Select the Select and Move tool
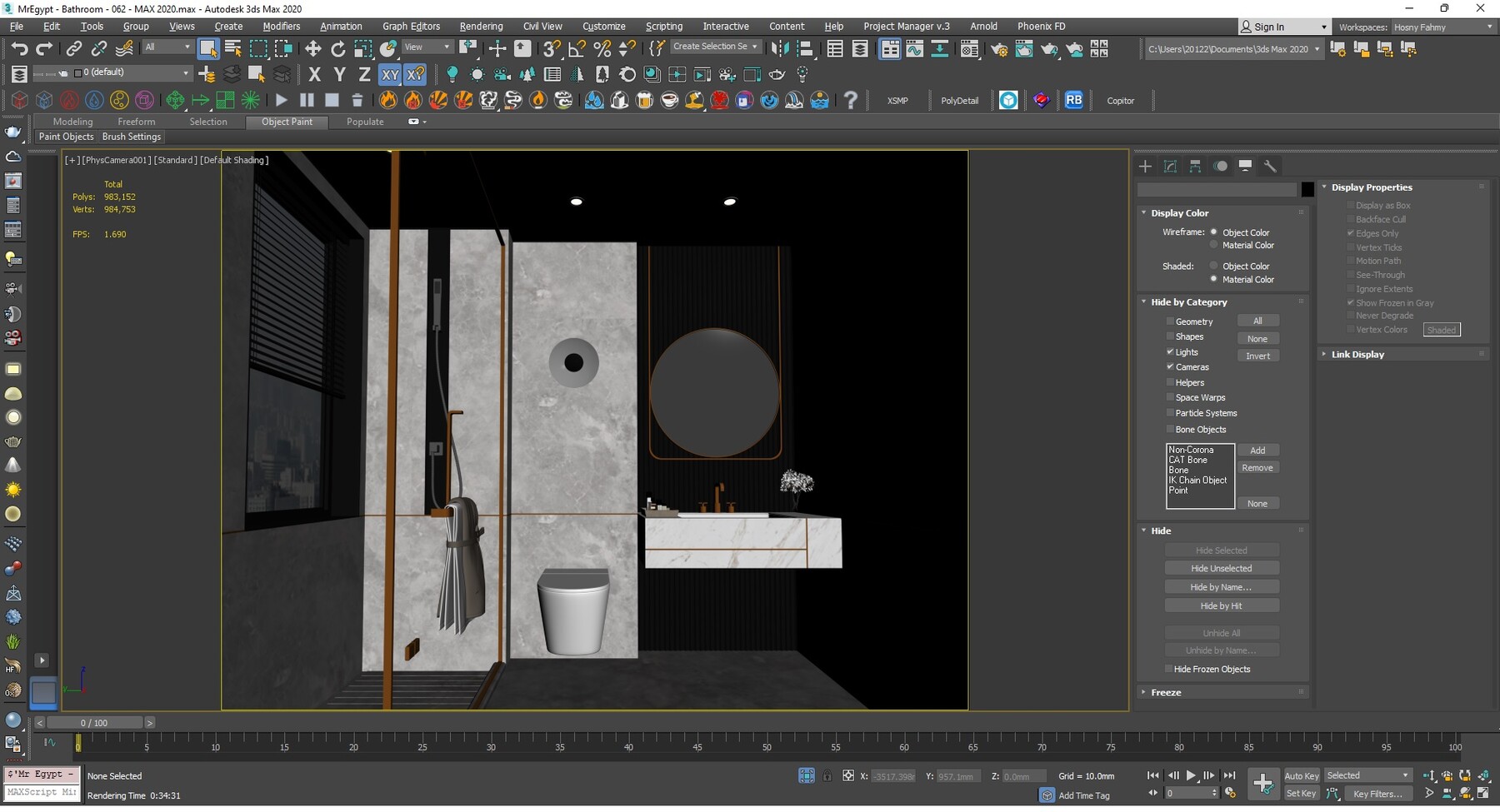 click(x=312, y=48)
